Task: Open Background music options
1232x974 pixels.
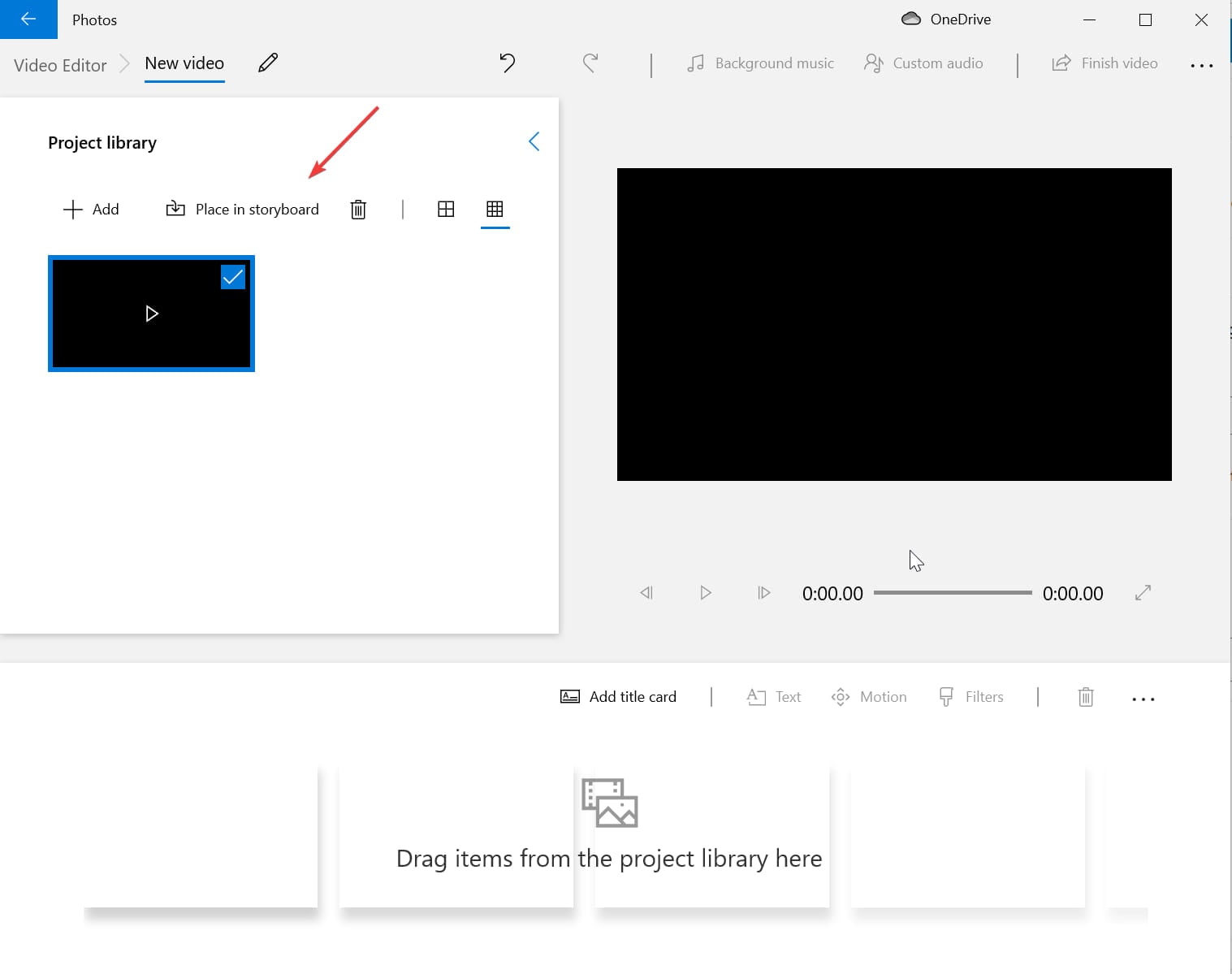Action: (760, 63)
